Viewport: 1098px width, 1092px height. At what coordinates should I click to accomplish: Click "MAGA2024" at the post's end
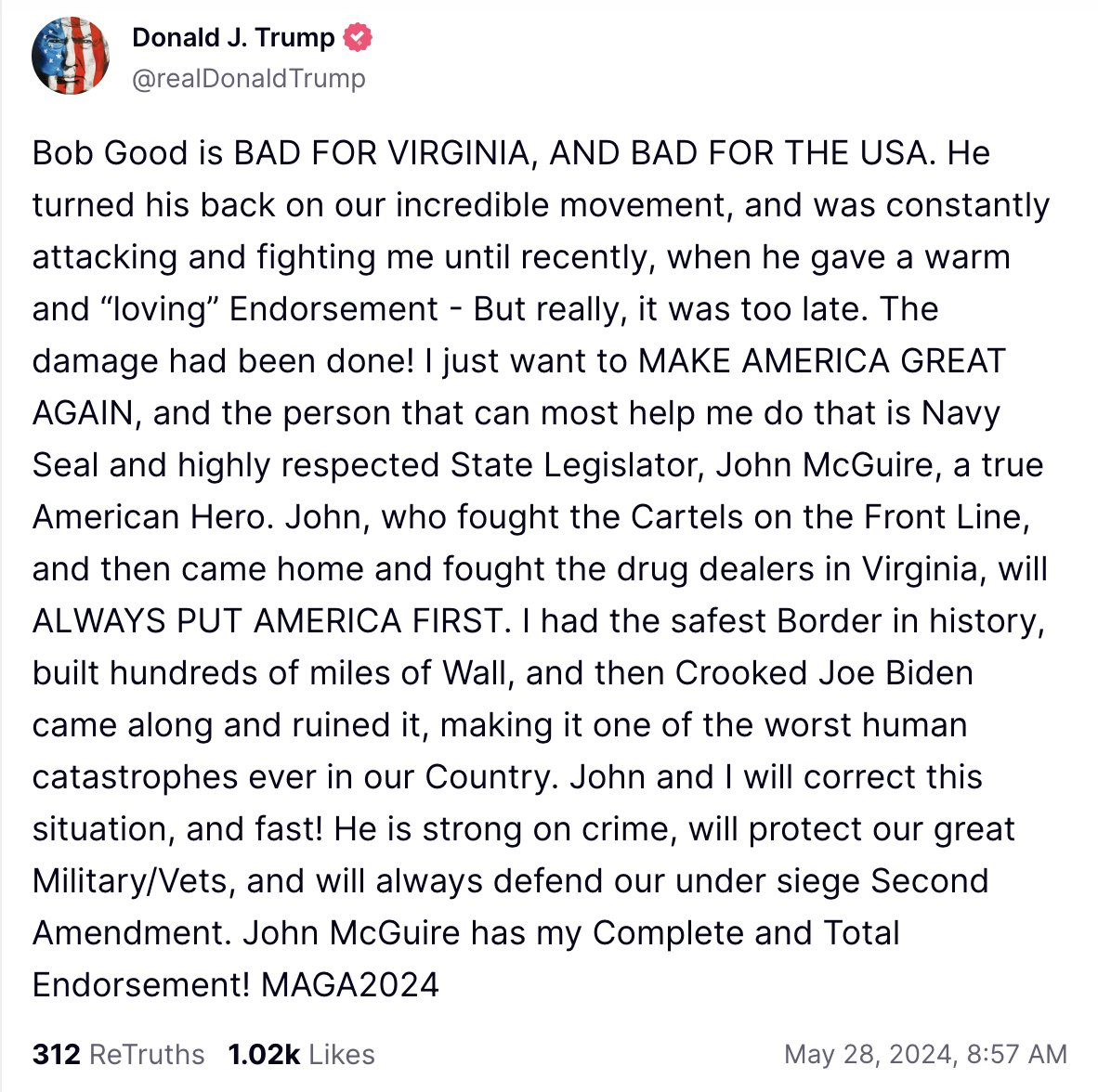coord(350,984)
